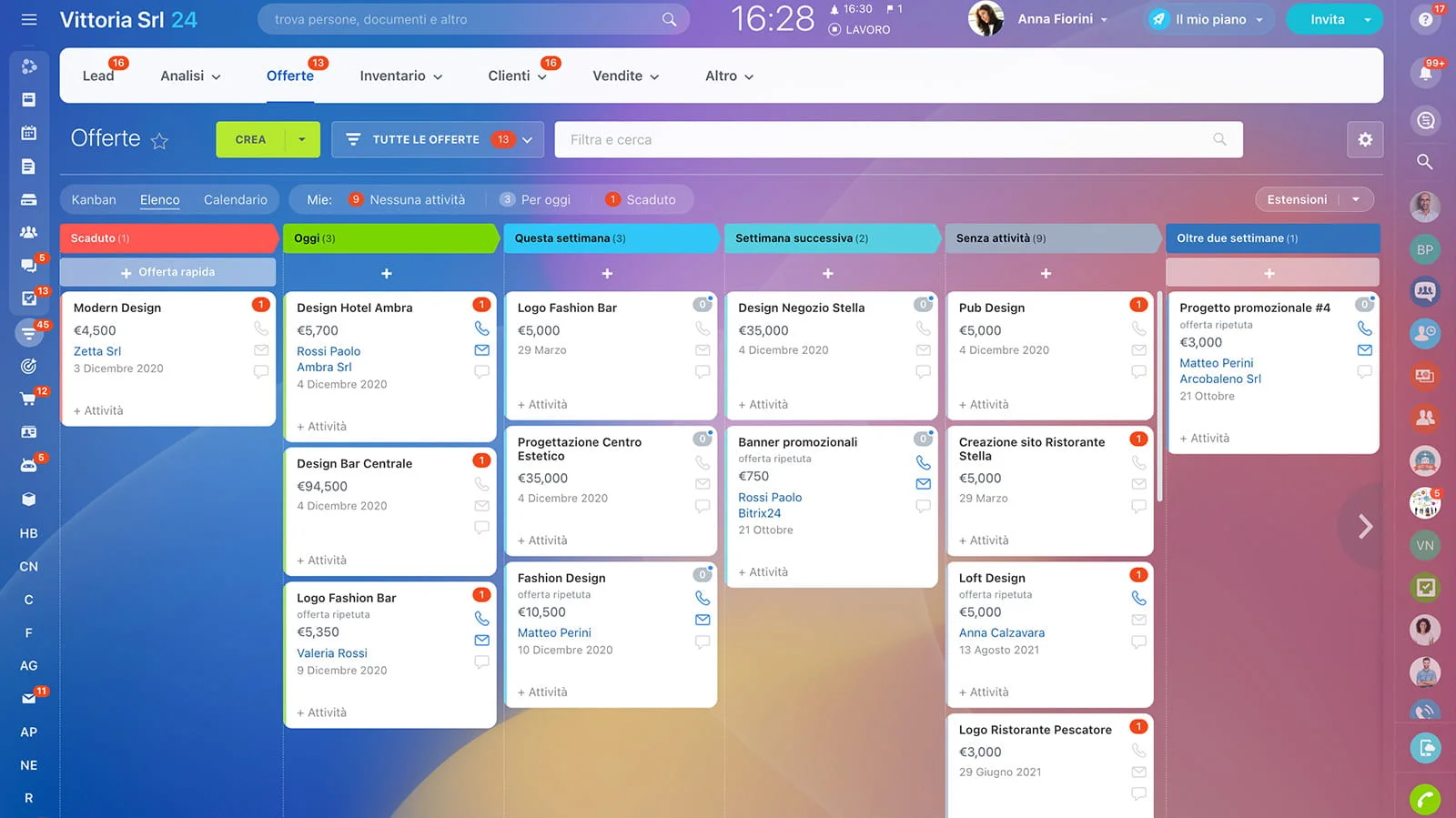Open mail sidebar icon with badge 11

coord(29,699)
